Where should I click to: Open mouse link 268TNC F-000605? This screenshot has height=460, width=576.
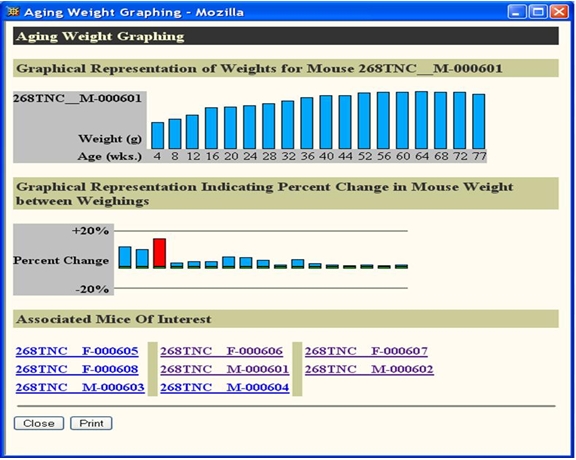(x=77, y=351)
